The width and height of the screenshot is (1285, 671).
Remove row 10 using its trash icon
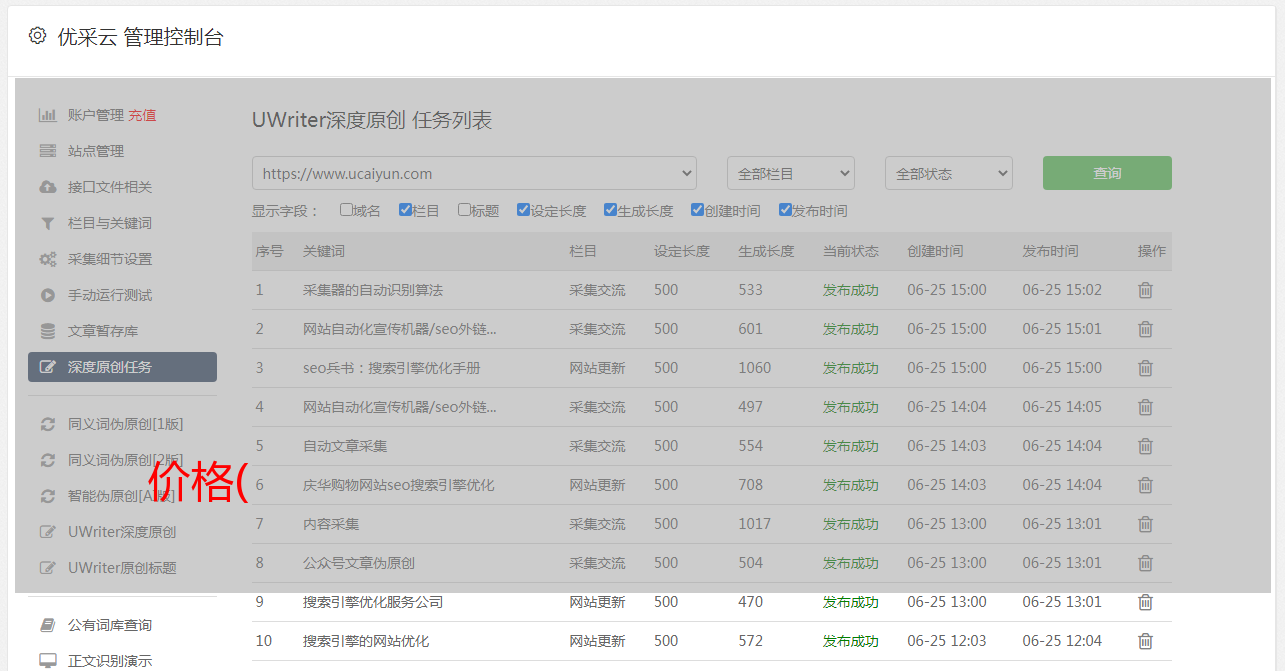[x=1145, y=641]
